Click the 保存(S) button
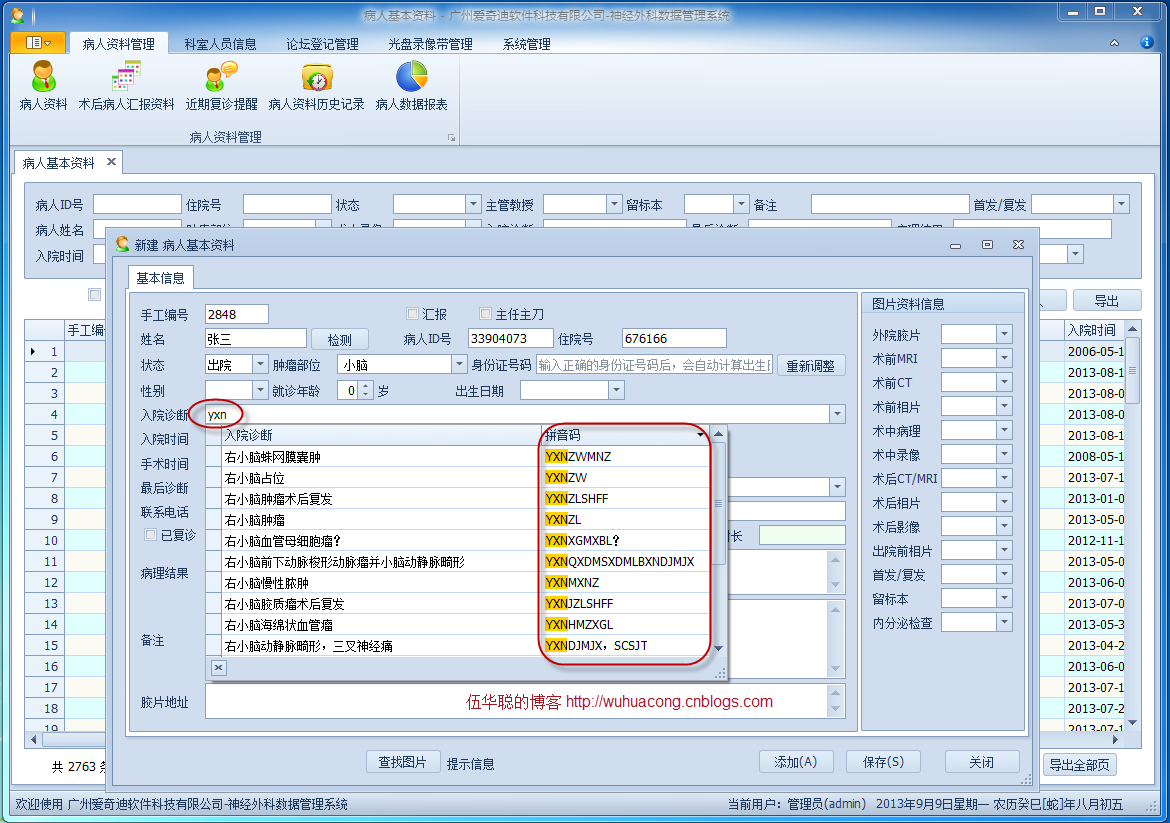The width and height of the screenshot is (1170, 823). point(883,762)
